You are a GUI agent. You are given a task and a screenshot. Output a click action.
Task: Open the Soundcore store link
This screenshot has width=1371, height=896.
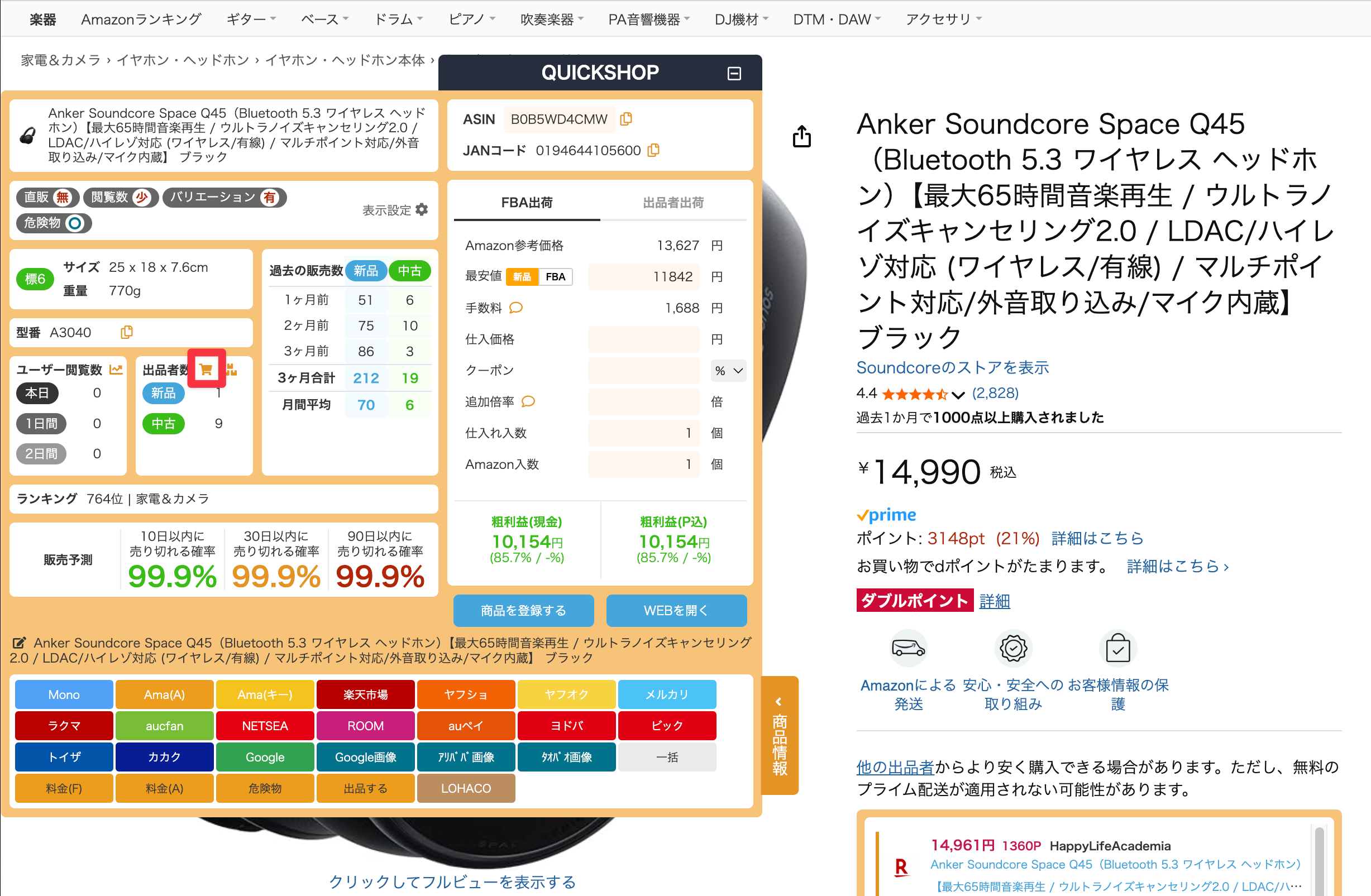click(x=952, y=367)
